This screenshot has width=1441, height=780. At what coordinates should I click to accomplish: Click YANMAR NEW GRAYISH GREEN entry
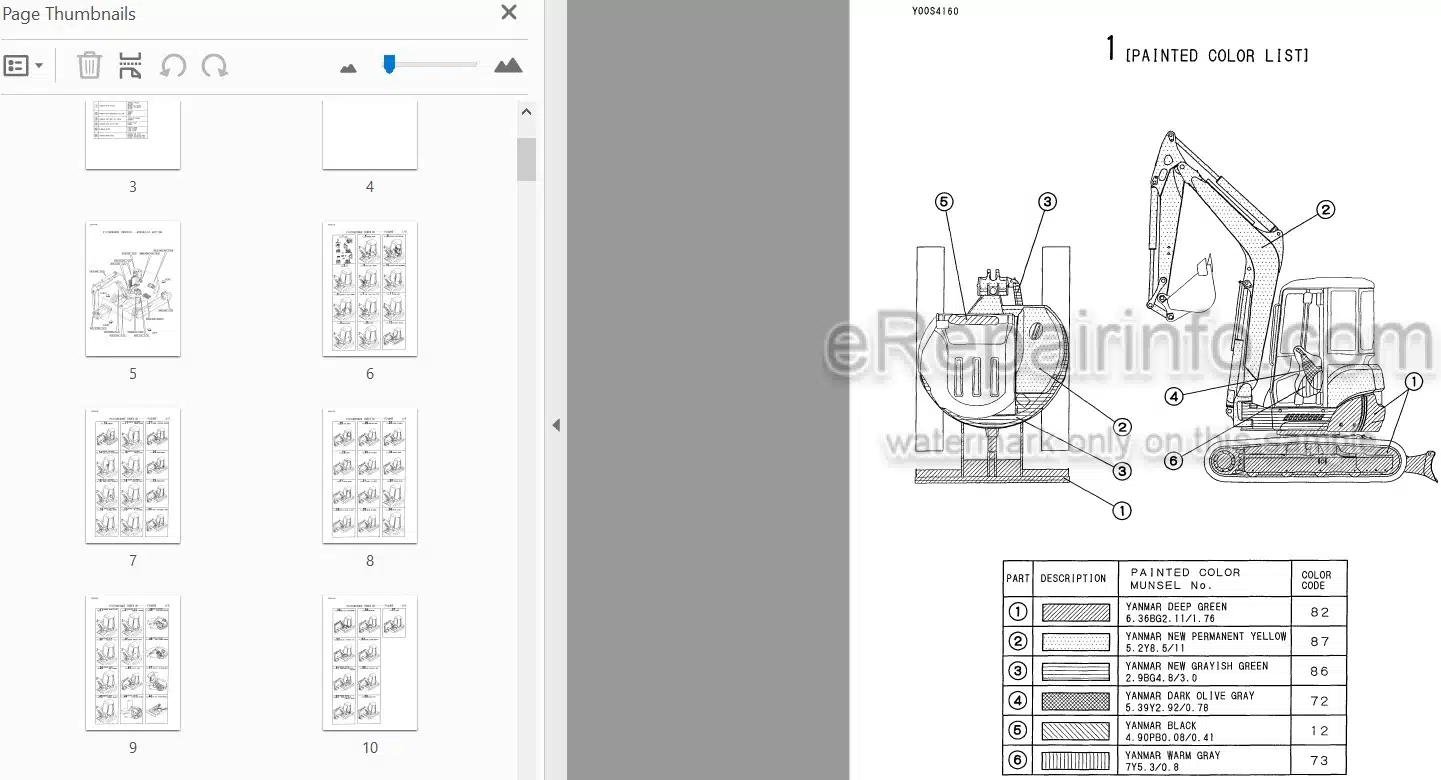coord(1204,671)
